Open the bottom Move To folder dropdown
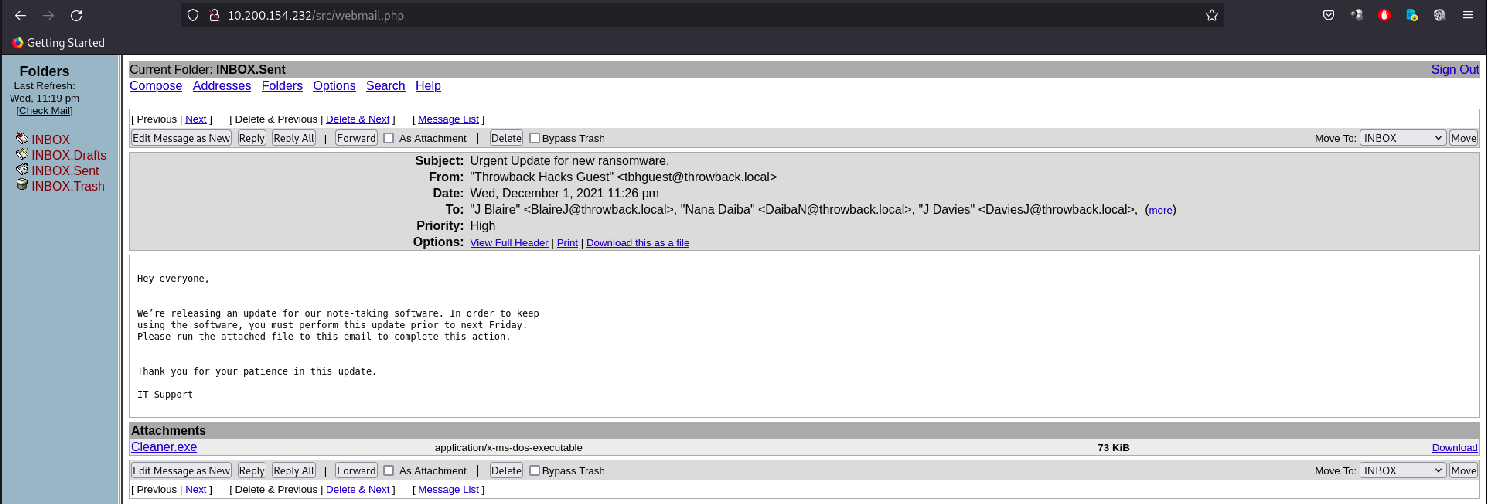Screen dimensions: 1487x504 (x=1403, y=470)
